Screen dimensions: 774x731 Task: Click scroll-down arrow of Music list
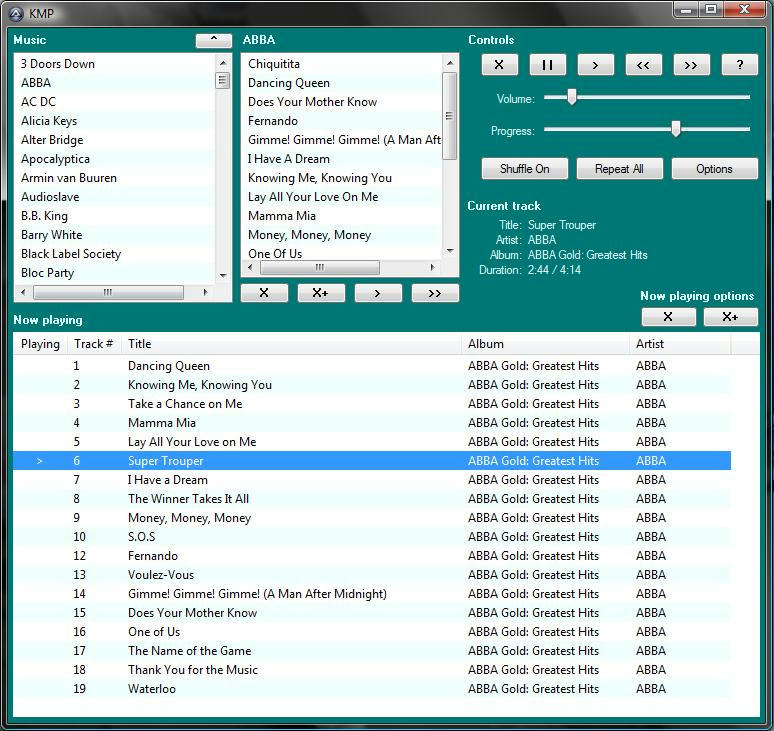point(223,275)
